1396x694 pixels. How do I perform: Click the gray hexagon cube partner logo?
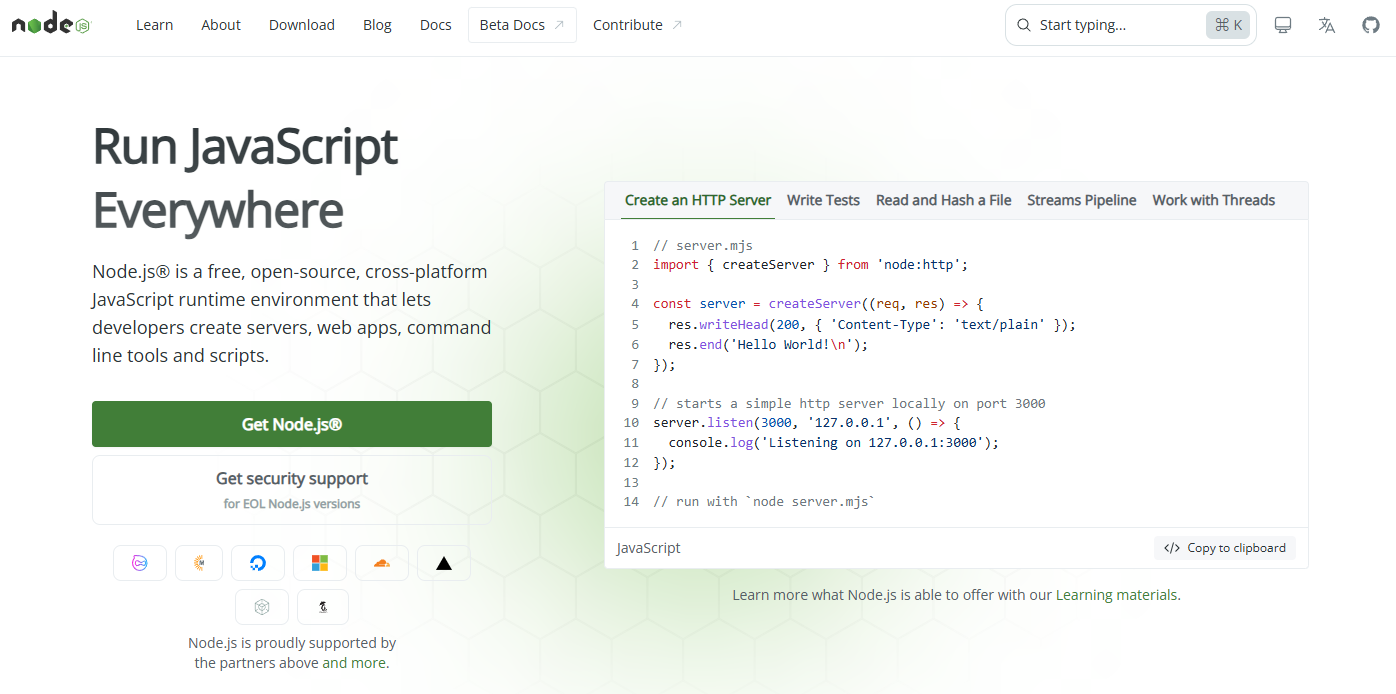pos(262,607)
